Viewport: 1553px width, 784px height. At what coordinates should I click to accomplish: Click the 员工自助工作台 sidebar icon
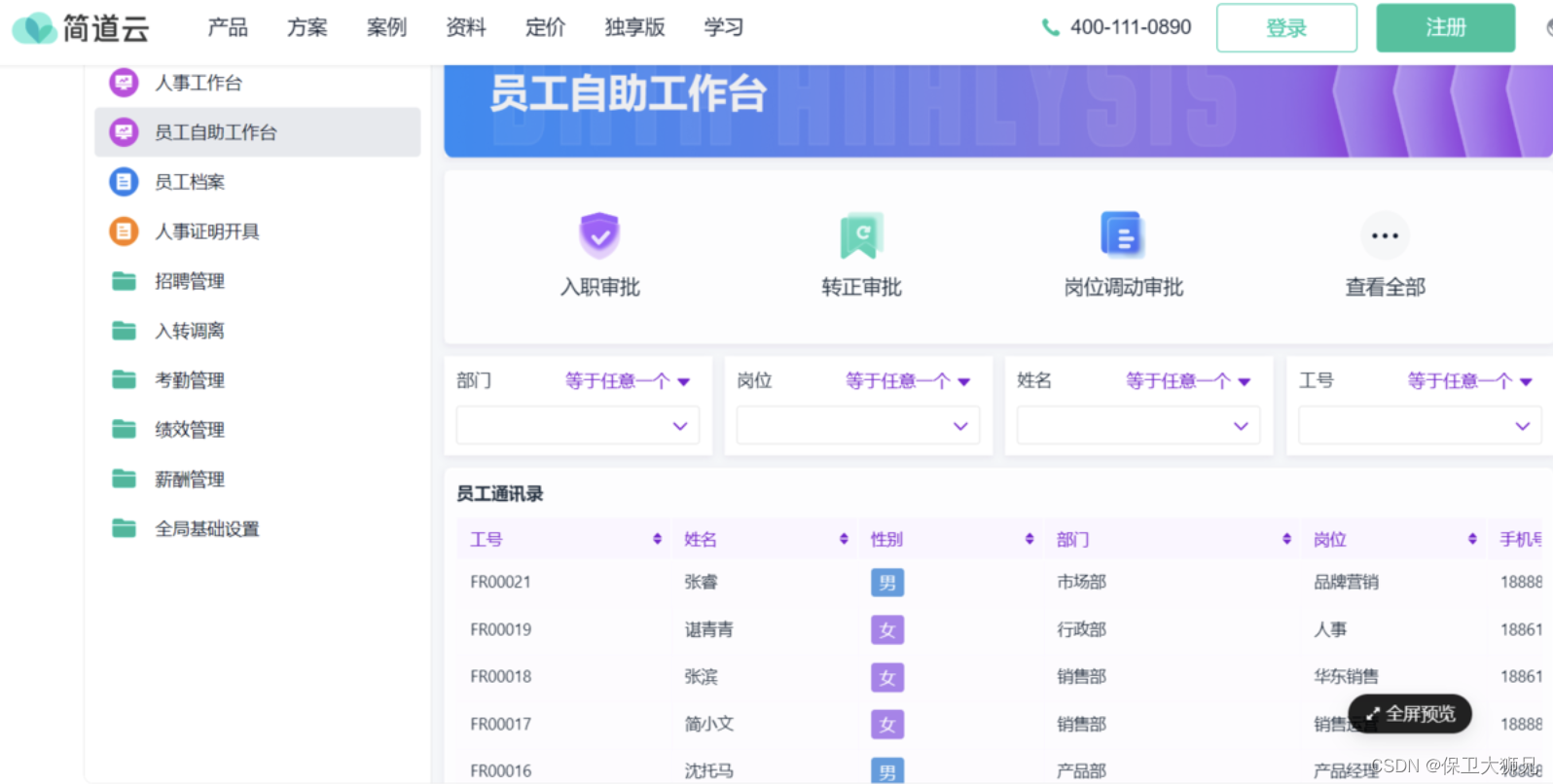pos(124,132)
